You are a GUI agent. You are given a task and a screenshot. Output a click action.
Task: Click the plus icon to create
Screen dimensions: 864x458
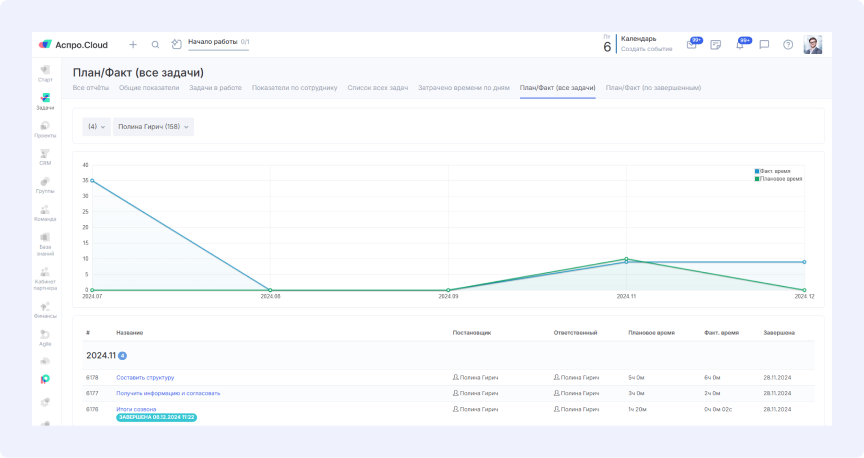coord(133,44)
